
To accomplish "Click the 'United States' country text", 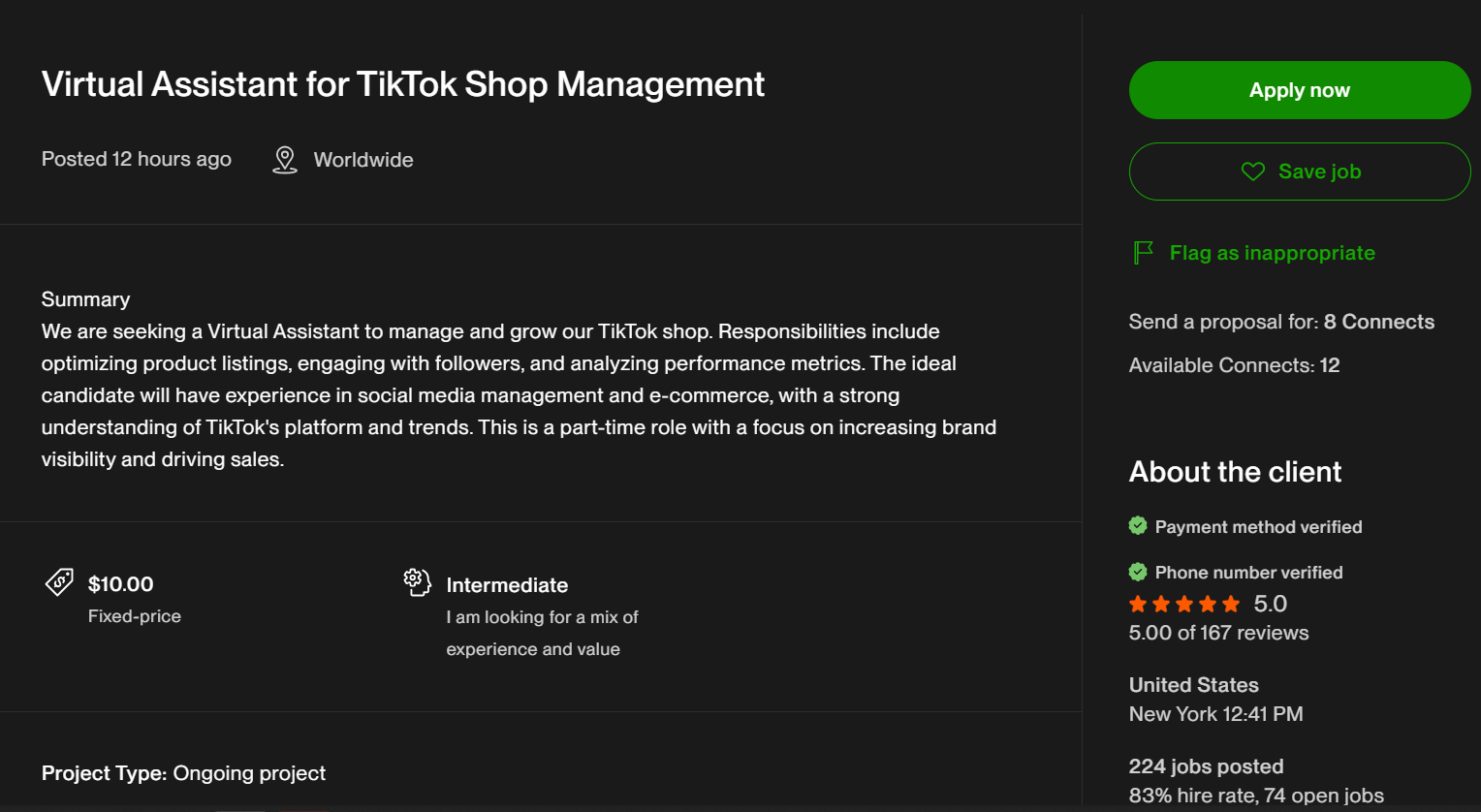I will pos(1193,685).
